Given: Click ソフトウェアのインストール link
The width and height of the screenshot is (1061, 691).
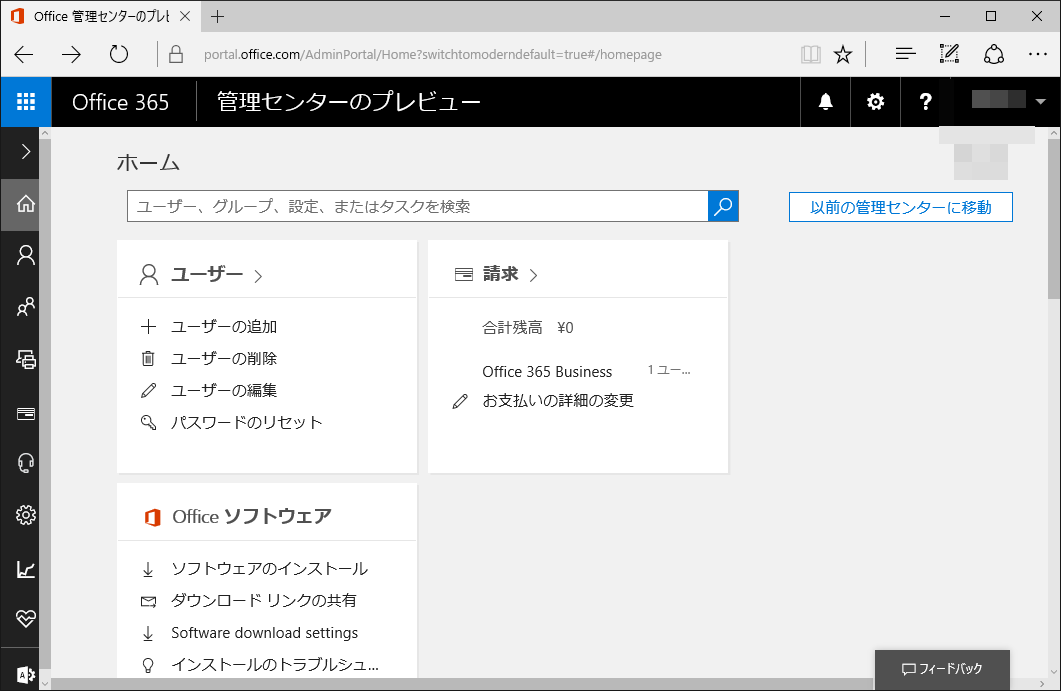Looking at the screenshot, I should pyautogui.click(x=269, y=569).
